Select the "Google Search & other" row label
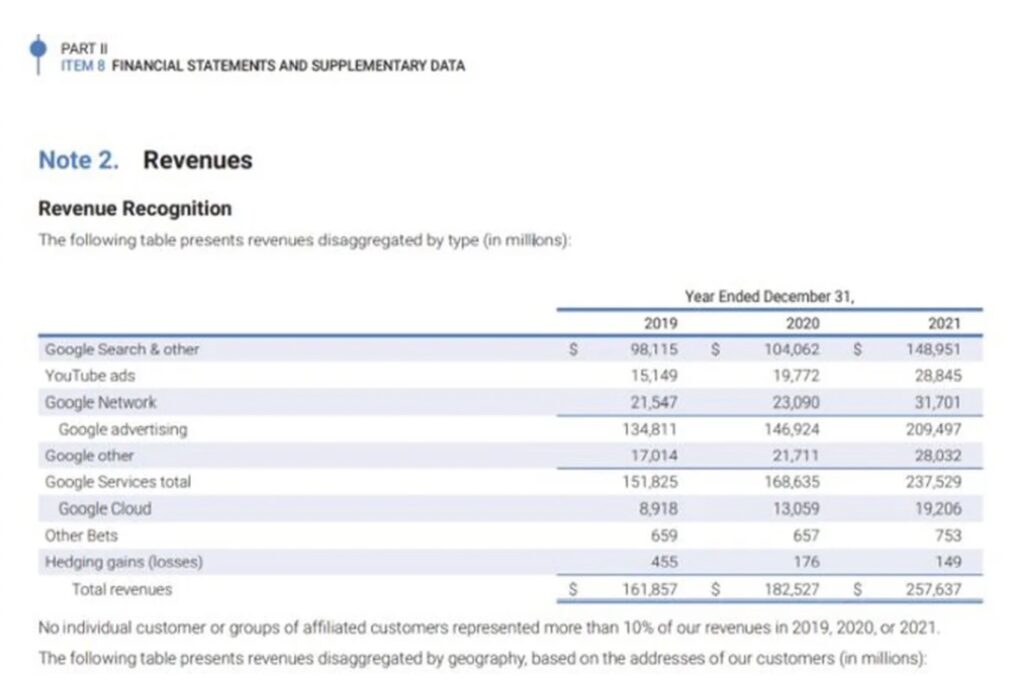 point(122,349)
